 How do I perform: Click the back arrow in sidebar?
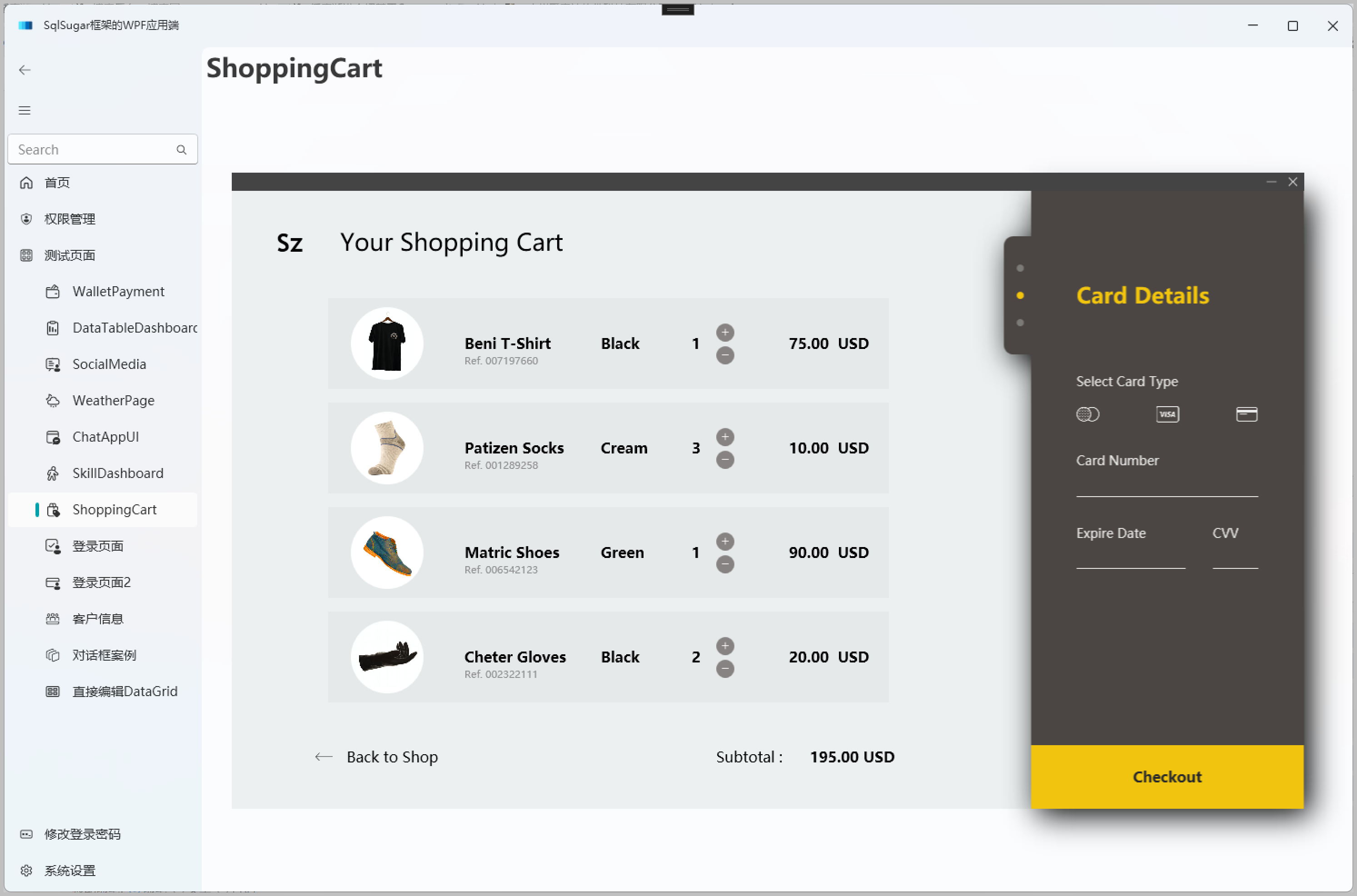click(x=25, y=70)
